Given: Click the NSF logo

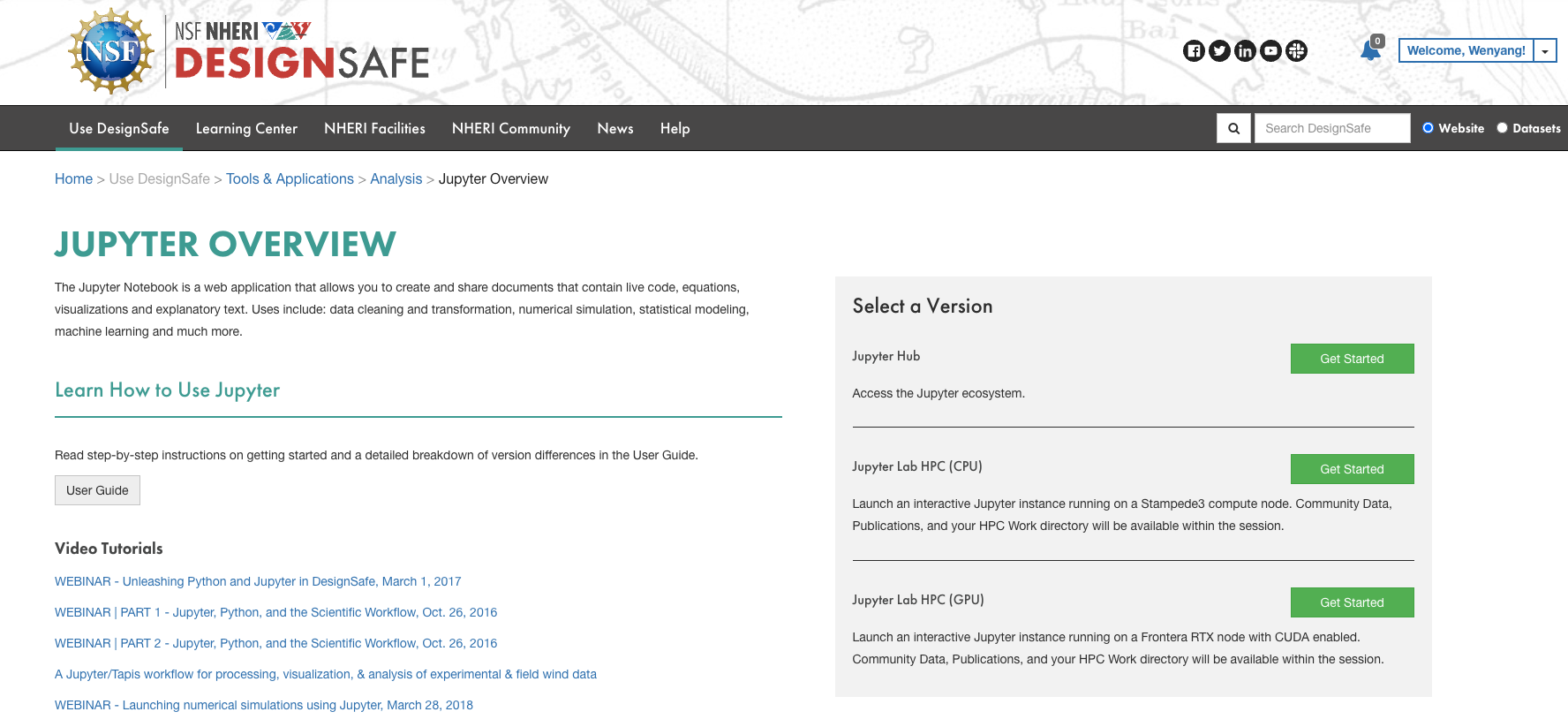Looking at the screenshot, I should pyautogui.click(x=111, y=51).
